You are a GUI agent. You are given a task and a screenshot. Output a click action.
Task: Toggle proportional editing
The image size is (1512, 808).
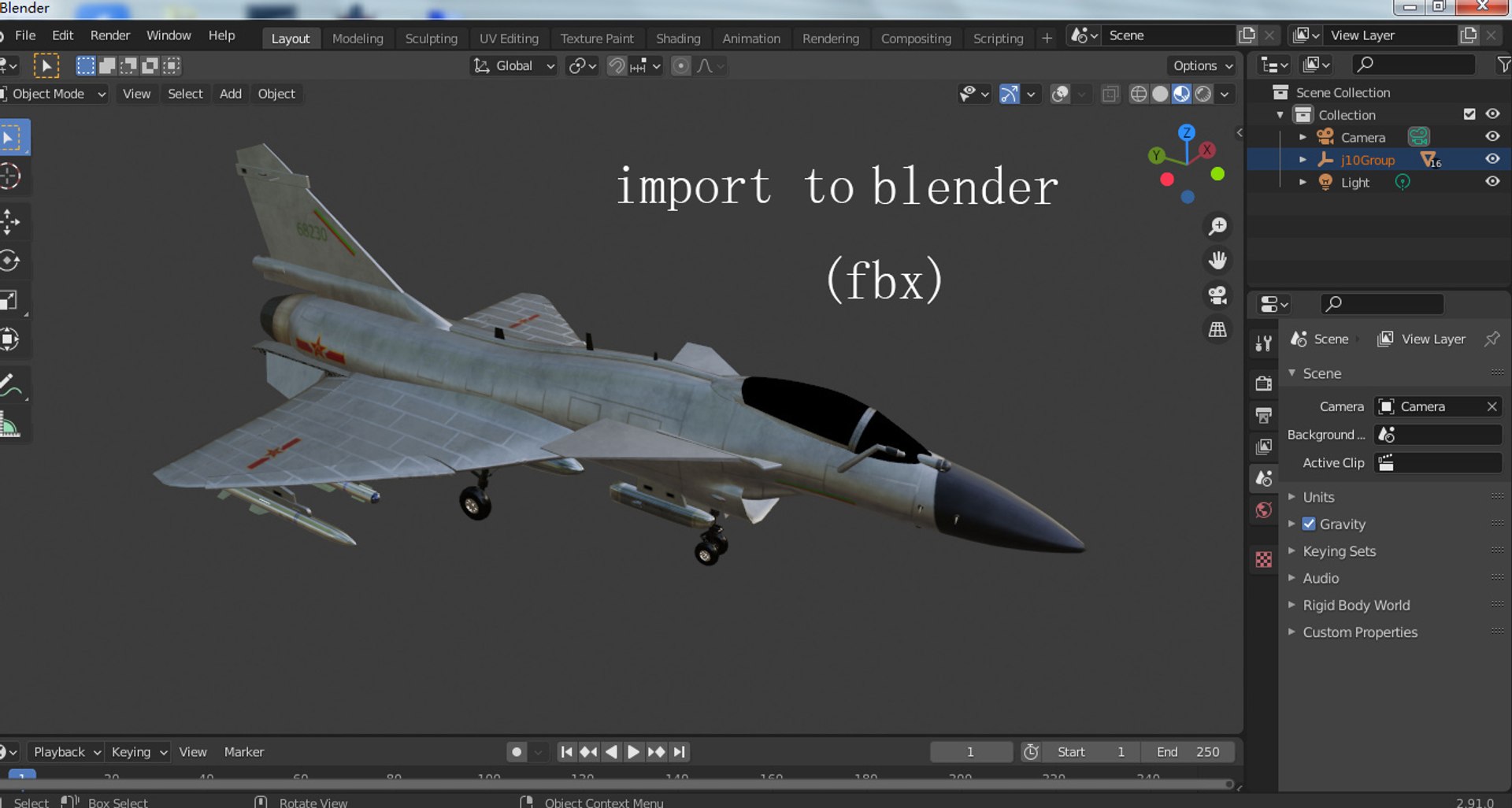680,66
